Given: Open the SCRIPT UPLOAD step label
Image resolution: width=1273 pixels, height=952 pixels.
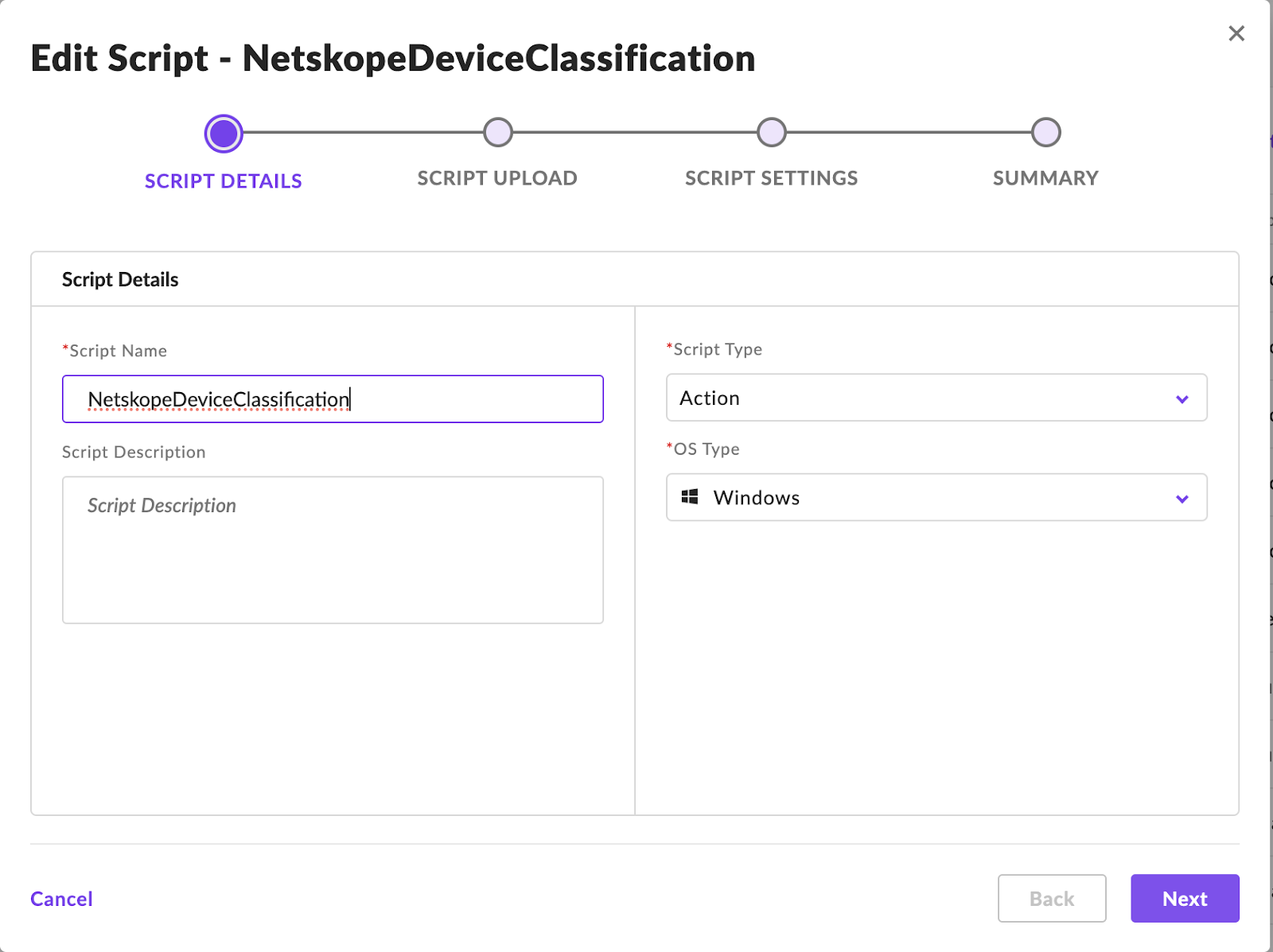Looking at the screenshot, I should (x=497, y=178).
